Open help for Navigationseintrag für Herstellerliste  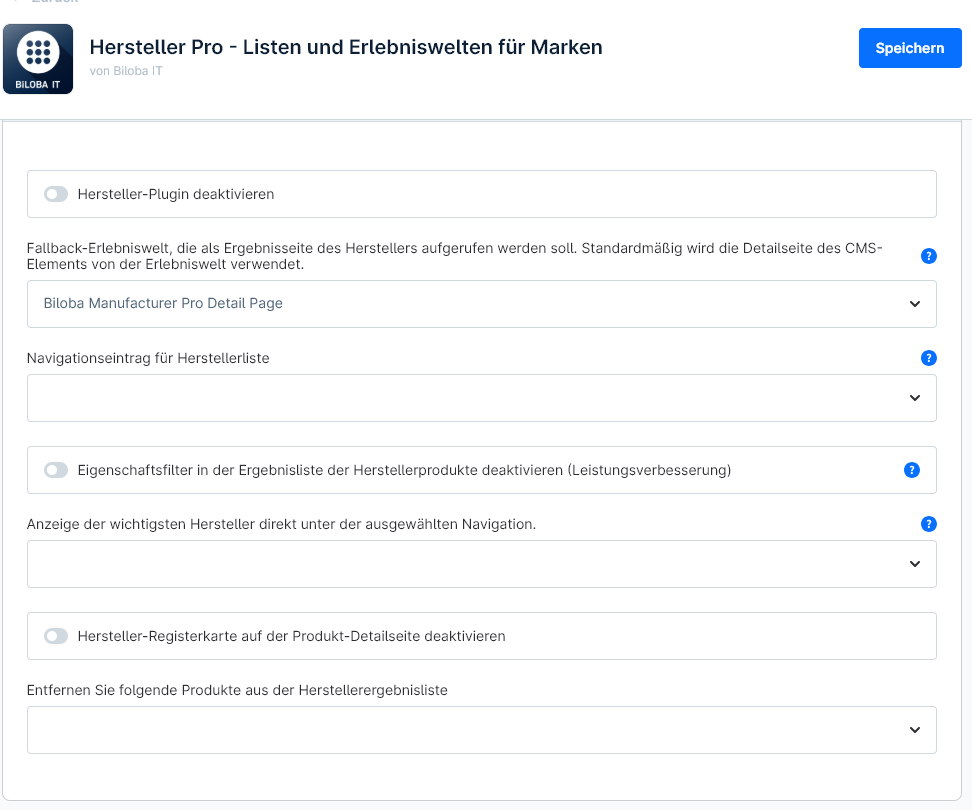928,358
